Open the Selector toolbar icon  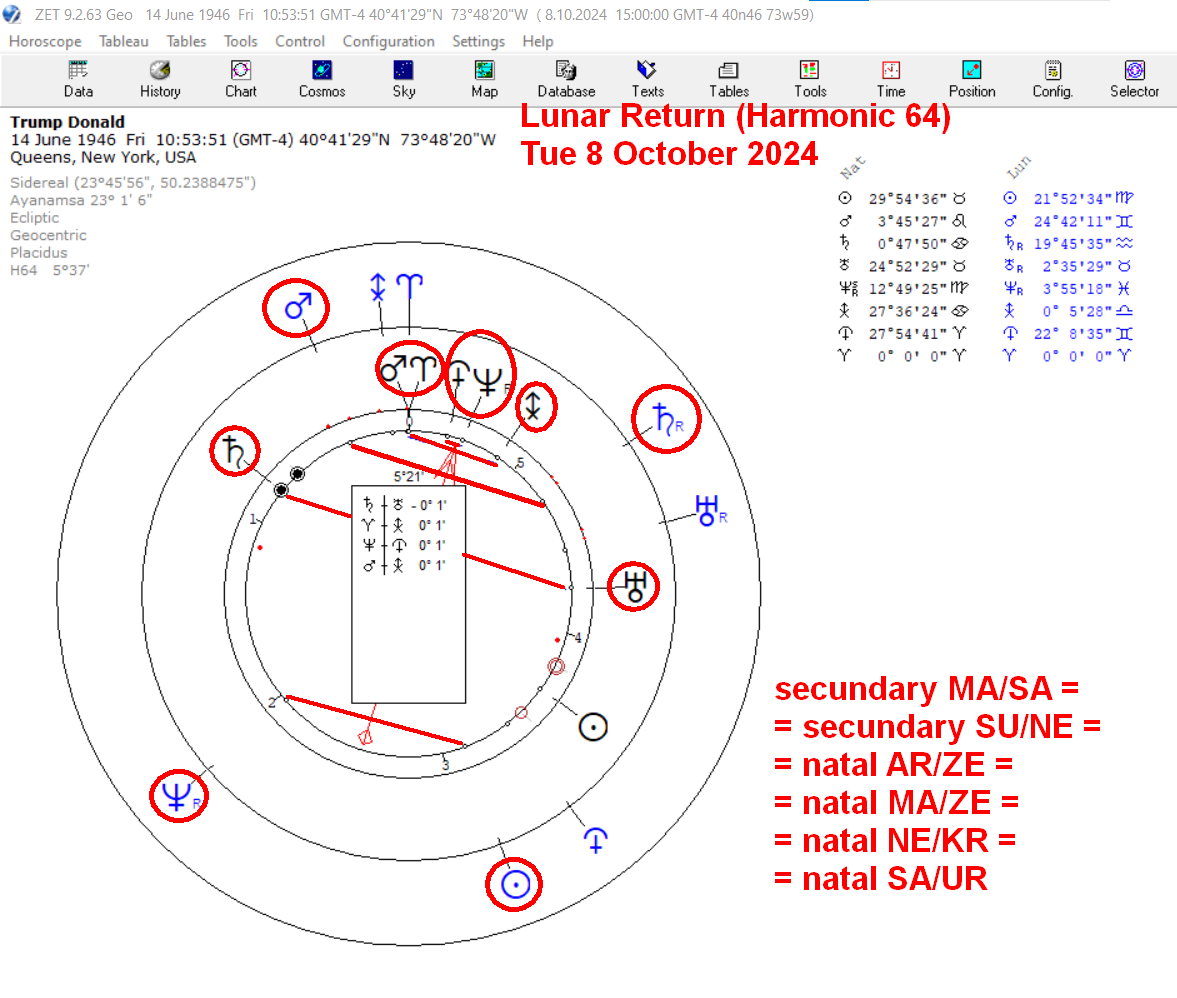click(1134, 80)
